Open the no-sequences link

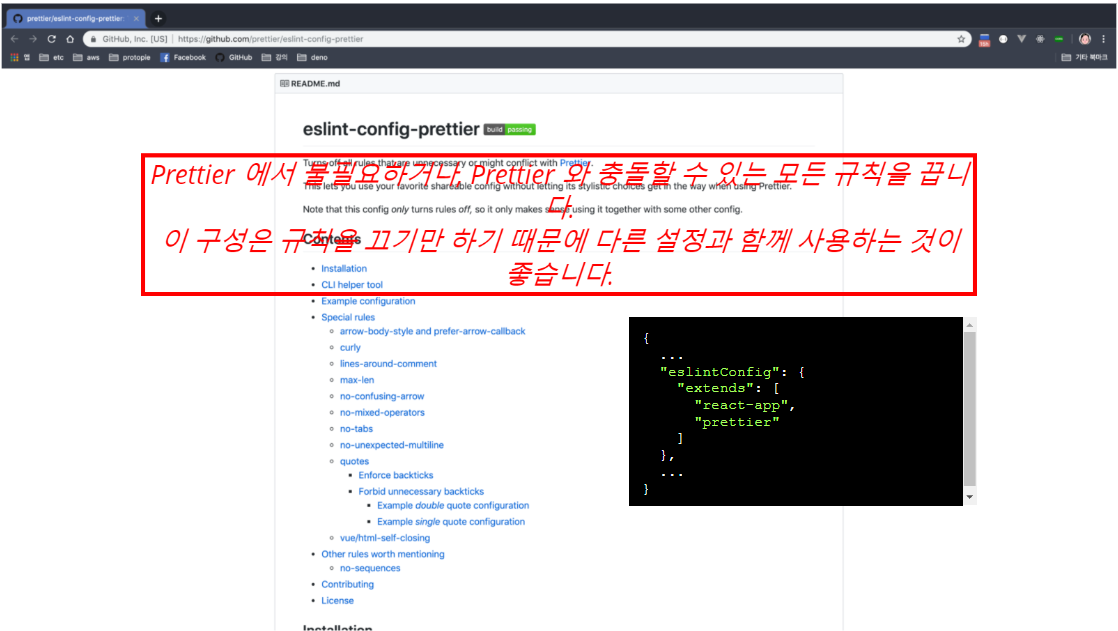point(369,568)
